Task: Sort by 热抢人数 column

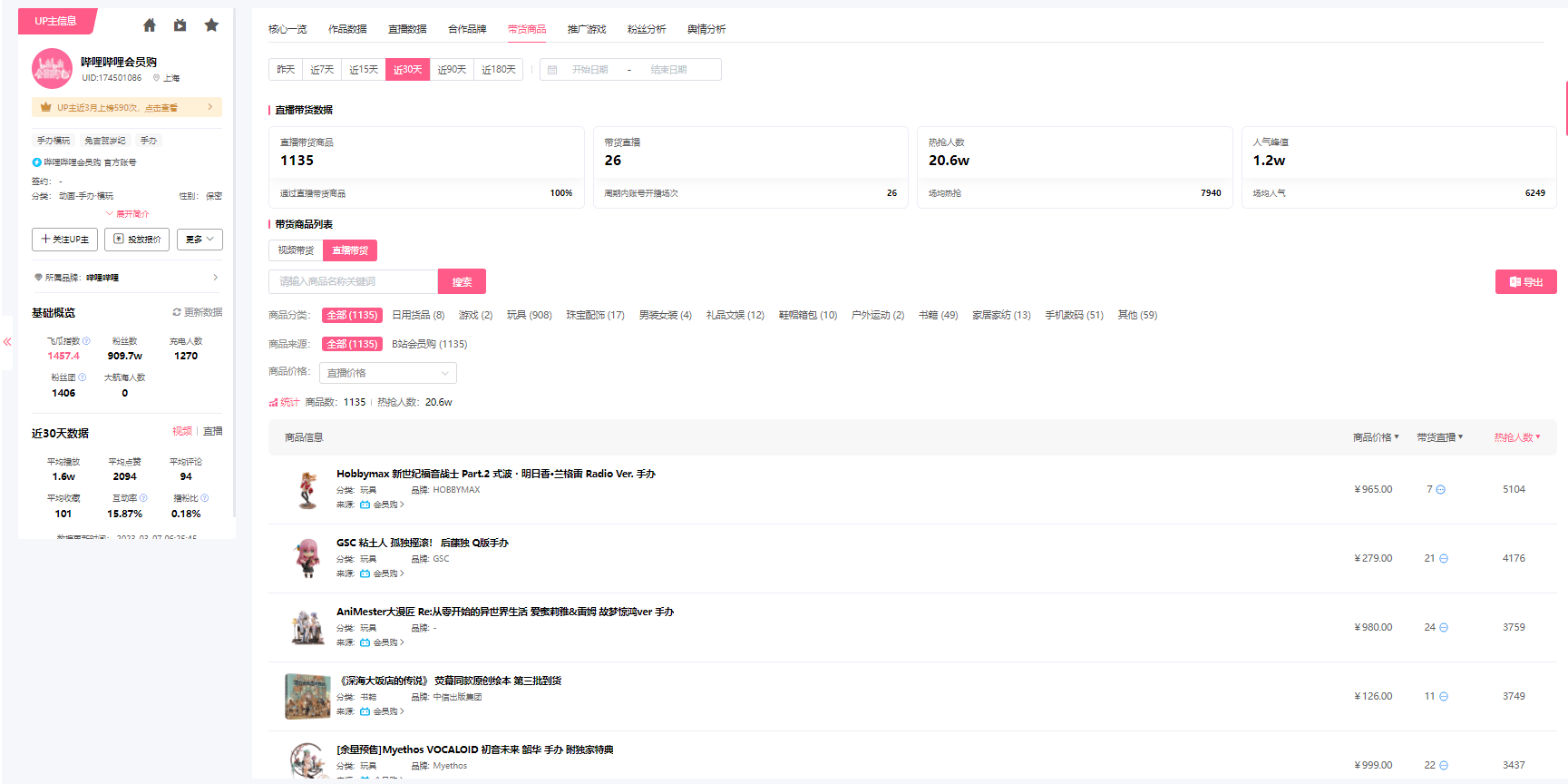Action: 1517,437
